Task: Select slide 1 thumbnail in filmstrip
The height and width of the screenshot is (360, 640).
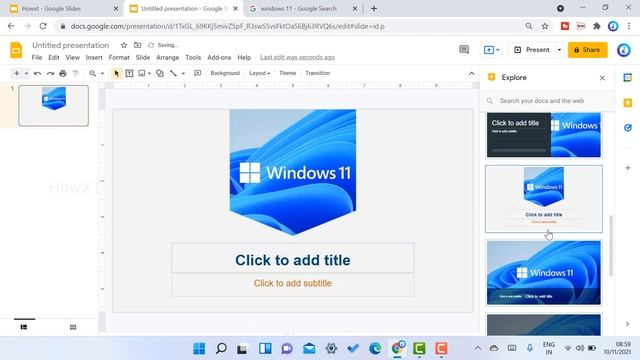Action: 53,105
